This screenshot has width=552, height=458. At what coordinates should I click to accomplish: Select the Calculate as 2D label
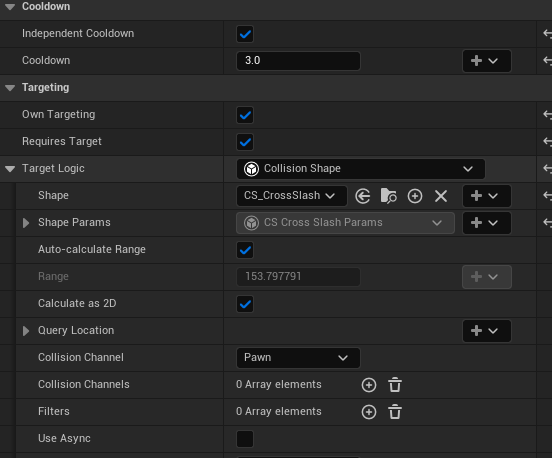click(x=77, y=303)
